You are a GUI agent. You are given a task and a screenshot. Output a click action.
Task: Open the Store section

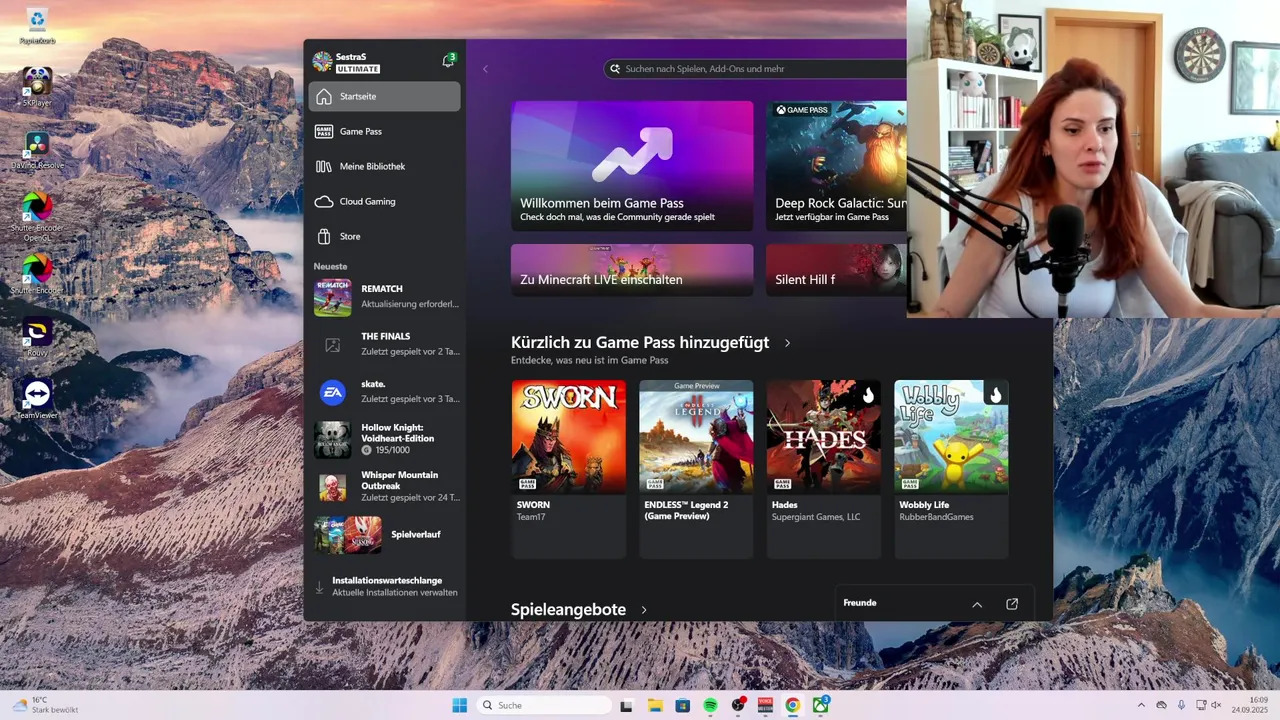(x=385, y=236)
